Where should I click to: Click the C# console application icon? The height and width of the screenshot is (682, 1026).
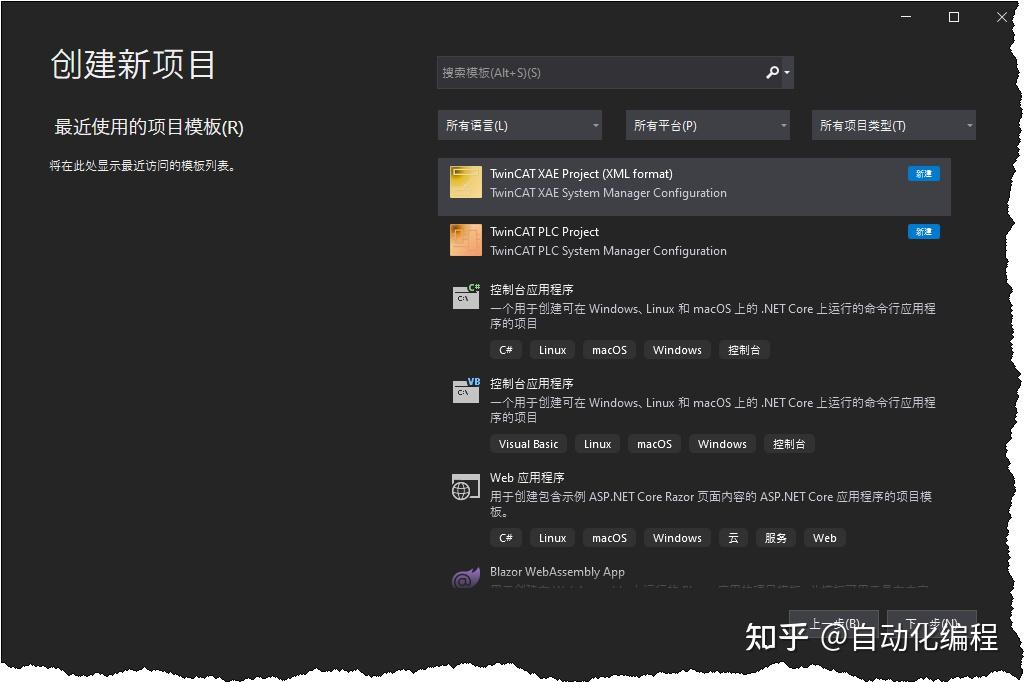point(466,296)
